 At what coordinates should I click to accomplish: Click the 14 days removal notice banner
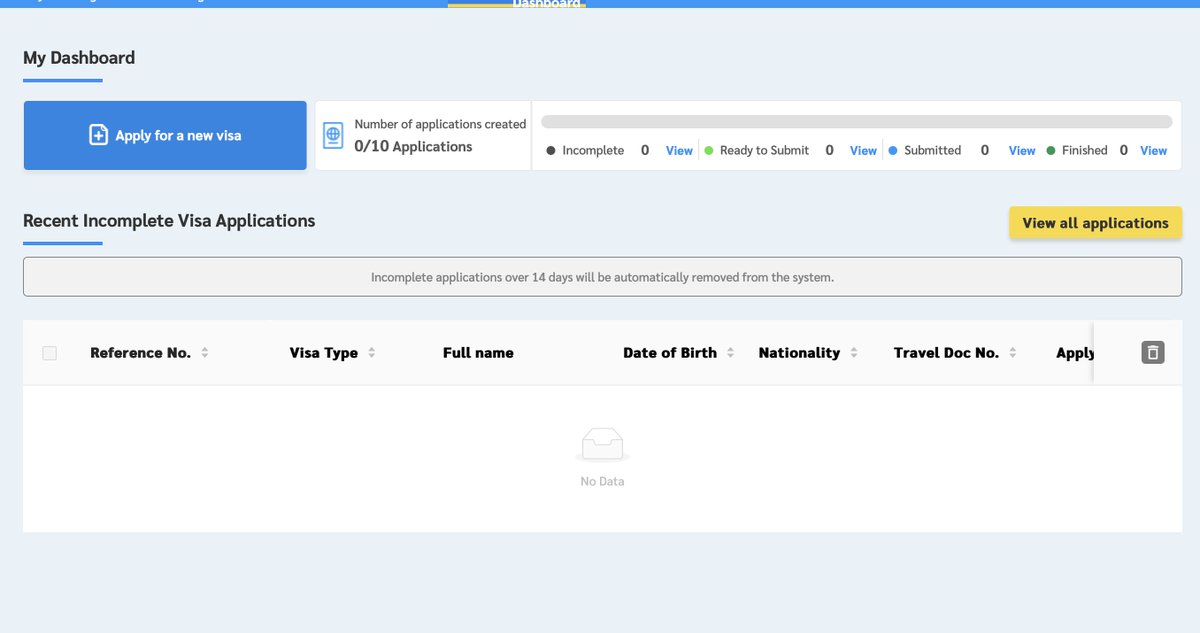[x=602, y=277]
